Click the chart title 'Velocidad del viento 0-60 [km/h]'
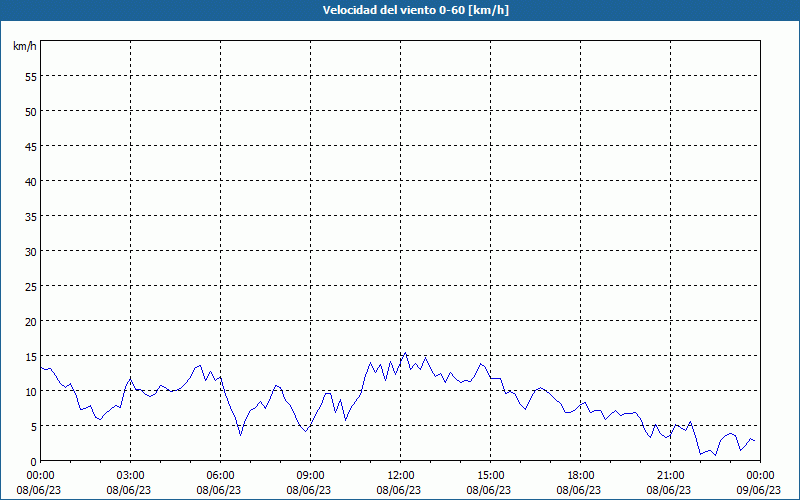 click(416, 10)
